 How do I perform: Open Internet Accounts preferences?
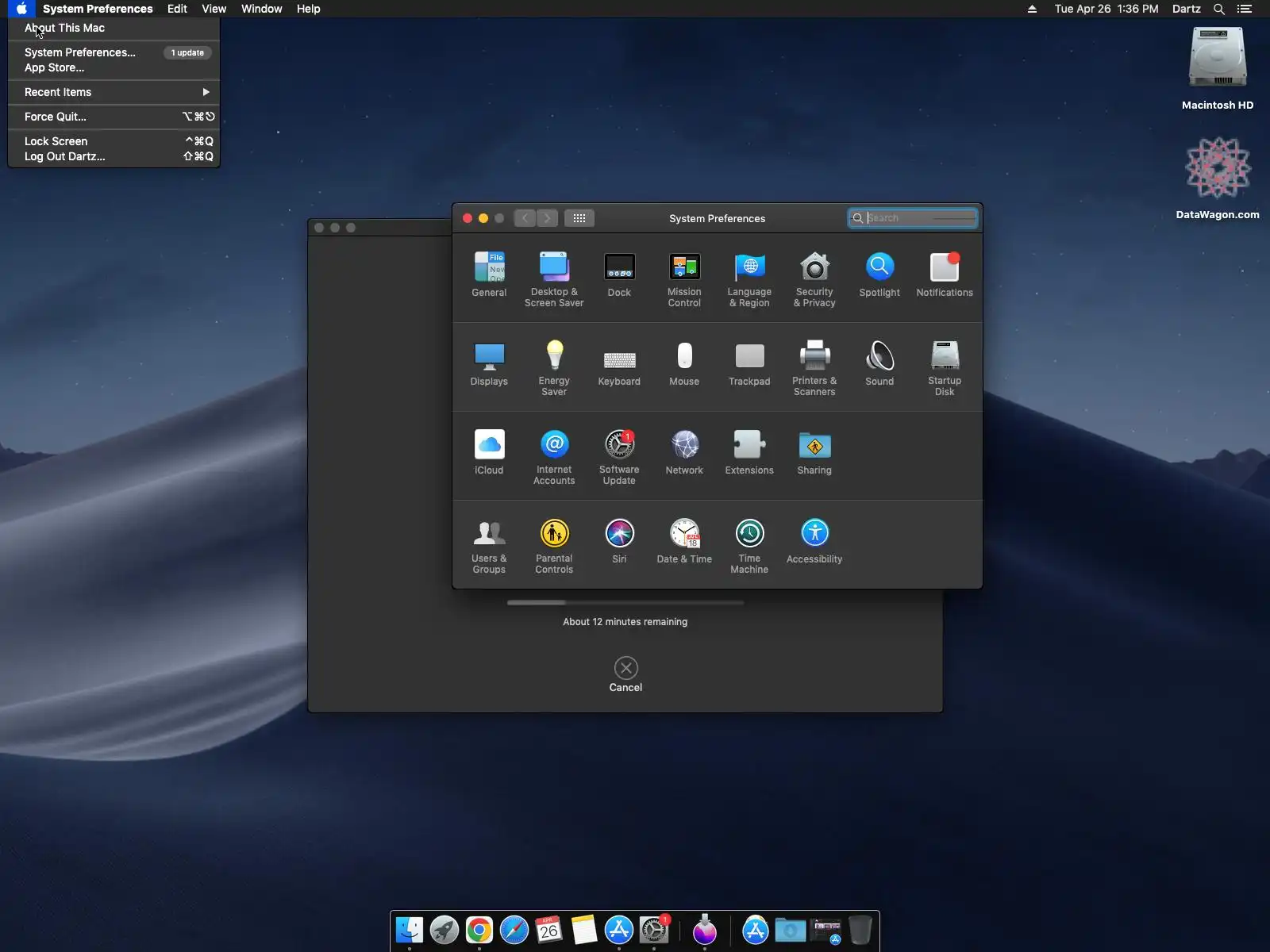554,457
